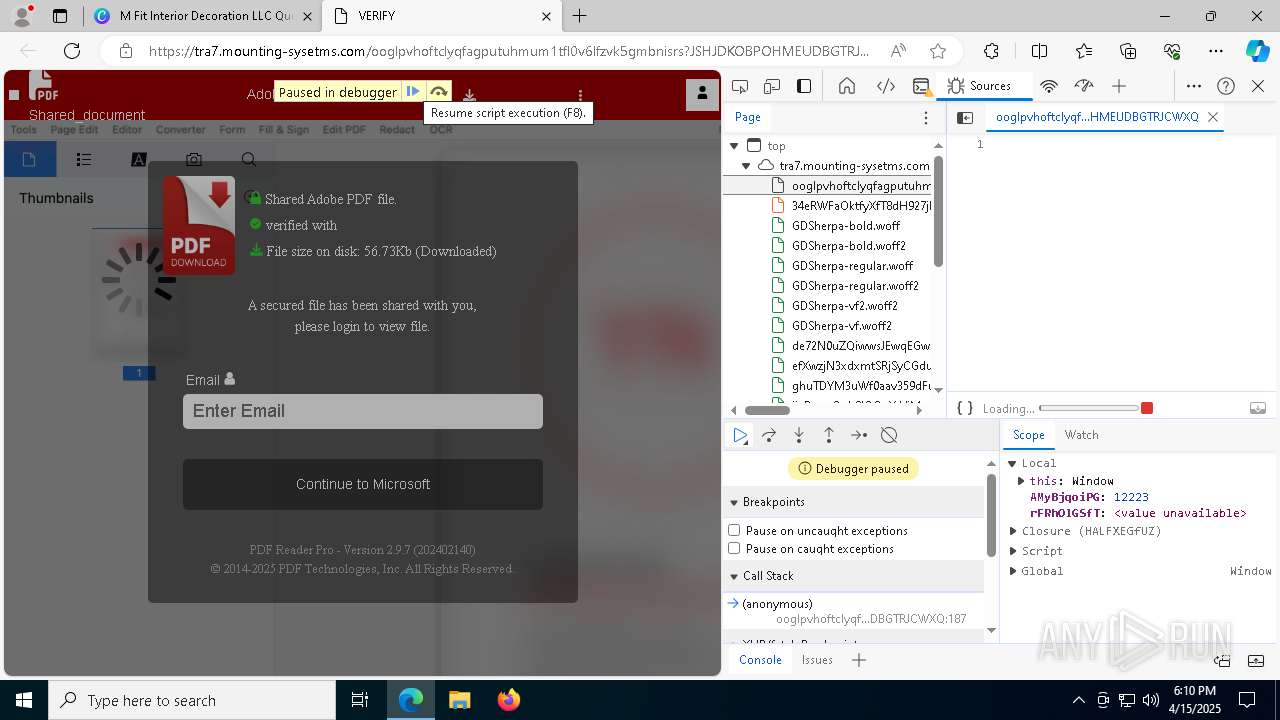Open Console drawer tab
Viewport: 1280px width, 720px height.
point(760,660)
